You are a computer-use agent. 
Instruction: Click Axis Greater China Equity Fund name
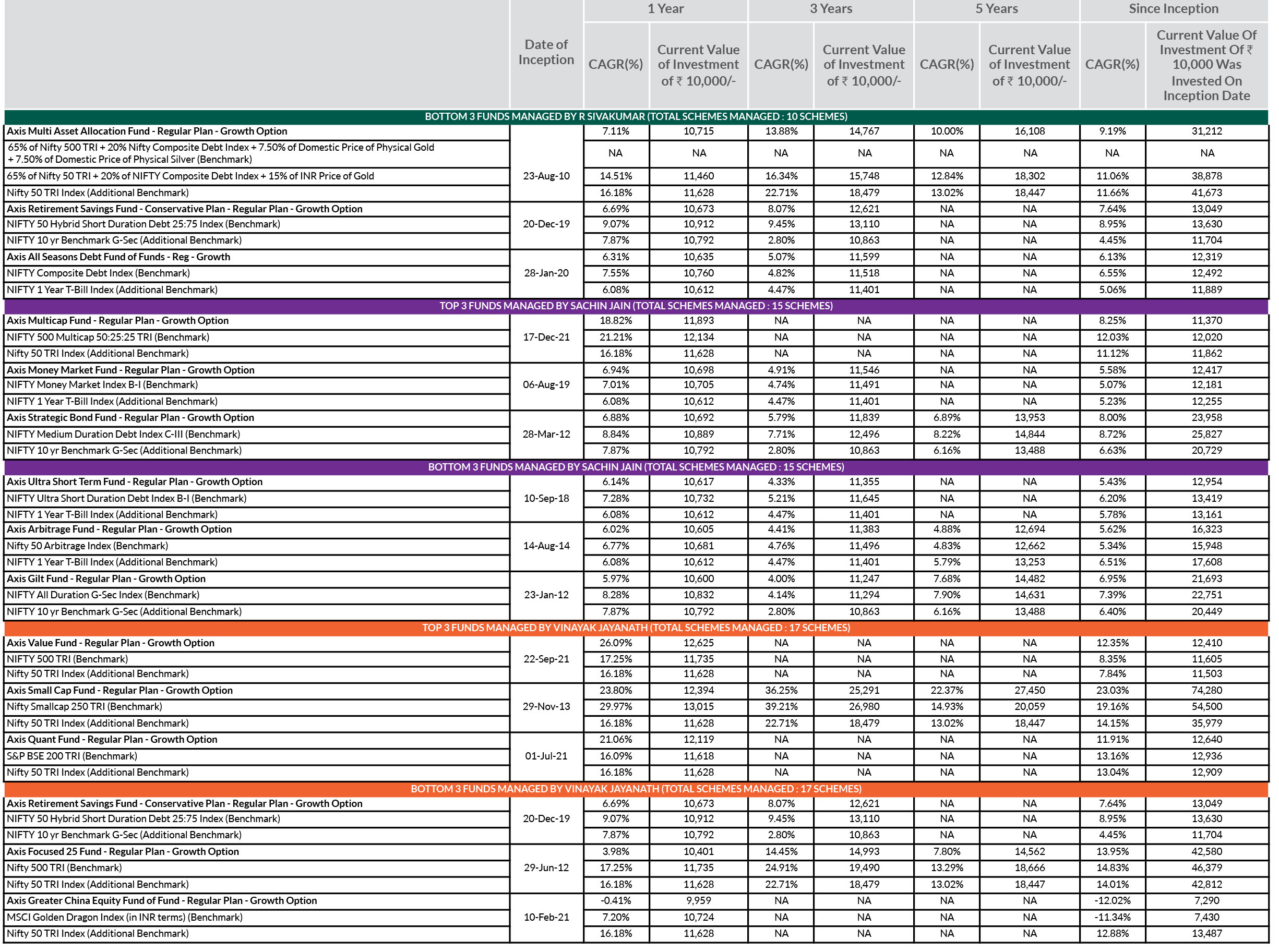point(161,900)
